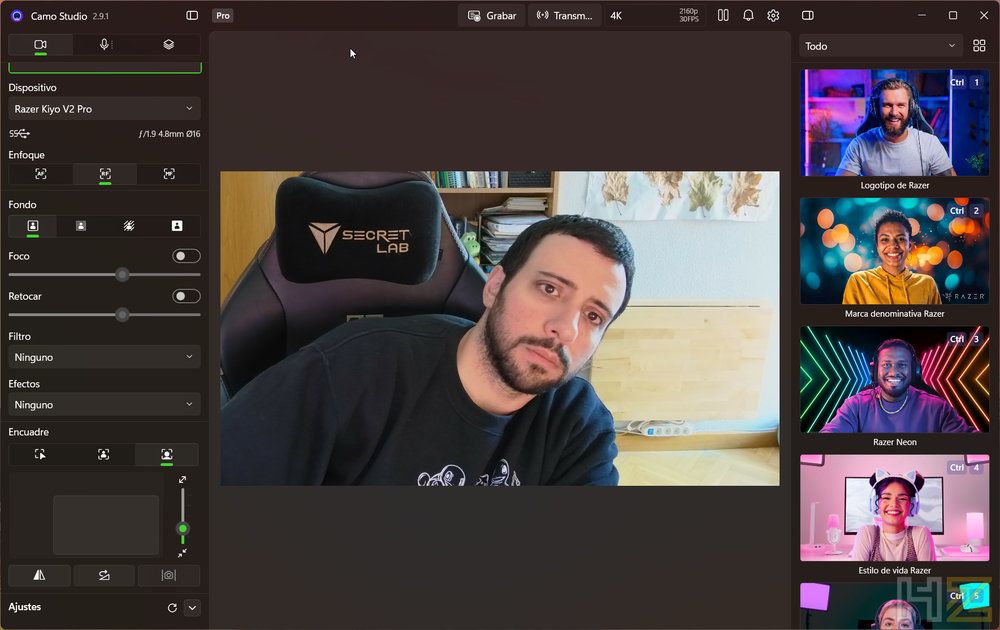The height and width of the screenshot is (630, 1000).
Task: Apply the Razer Neon overlay
Action: tap(895, 379)
